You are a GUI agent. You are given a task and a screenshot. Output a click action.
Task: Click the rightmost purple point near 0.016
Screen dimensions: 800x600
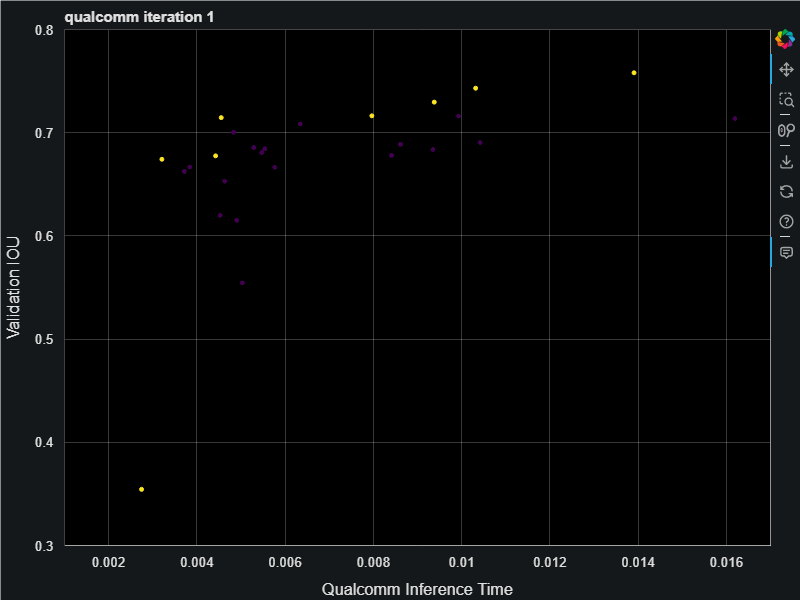(x=734, y=119)
